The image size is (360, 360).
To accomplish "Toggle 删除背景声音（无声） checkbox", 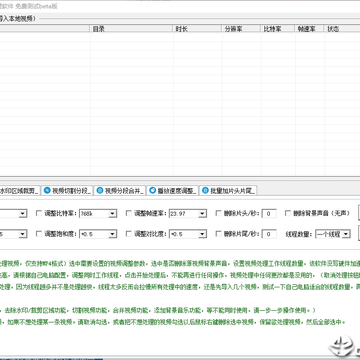I will [288, 213].
